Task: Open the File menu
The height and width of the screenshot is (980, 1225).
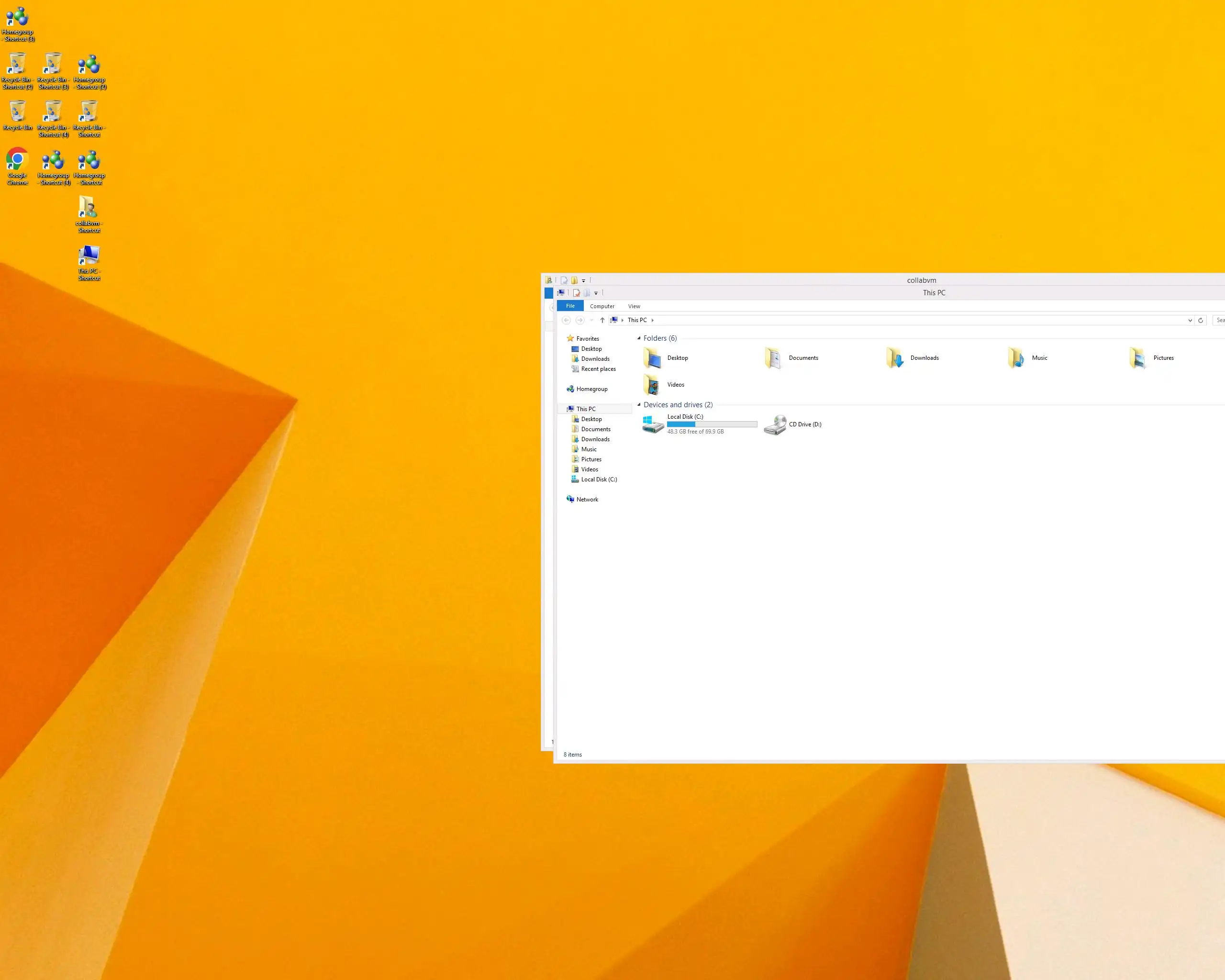Action: [570, 306]
